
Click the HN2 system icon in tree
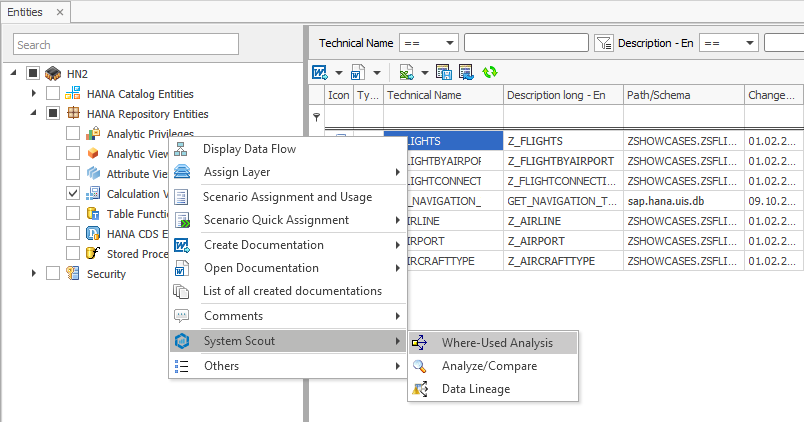coord(52,74)
